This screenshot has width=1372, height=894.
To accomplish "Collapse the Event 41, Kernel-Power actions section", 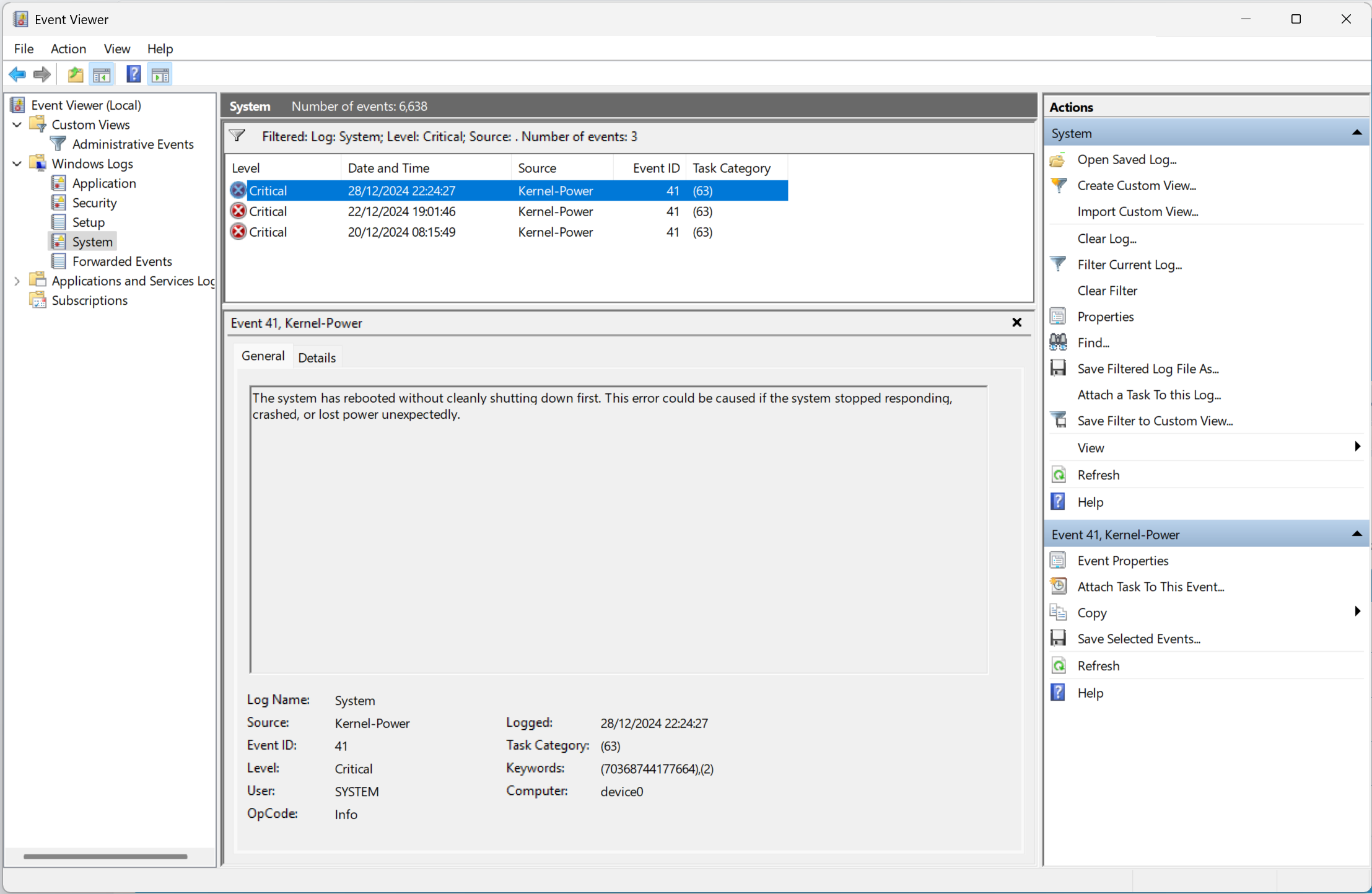I will coord(1357,534).
